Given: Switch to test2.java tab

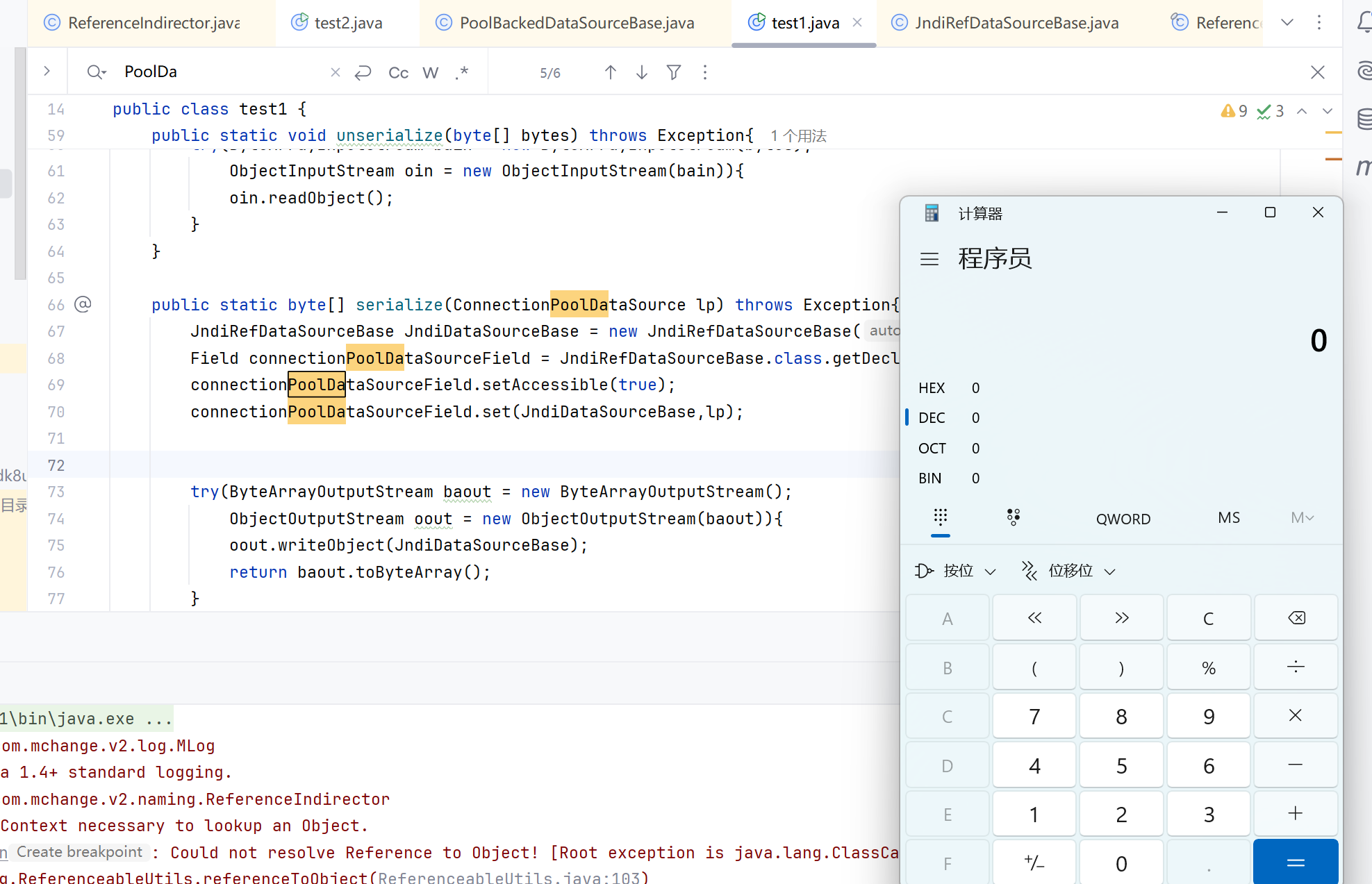Looking at the screenshot, I should click(x=337, y=23).
